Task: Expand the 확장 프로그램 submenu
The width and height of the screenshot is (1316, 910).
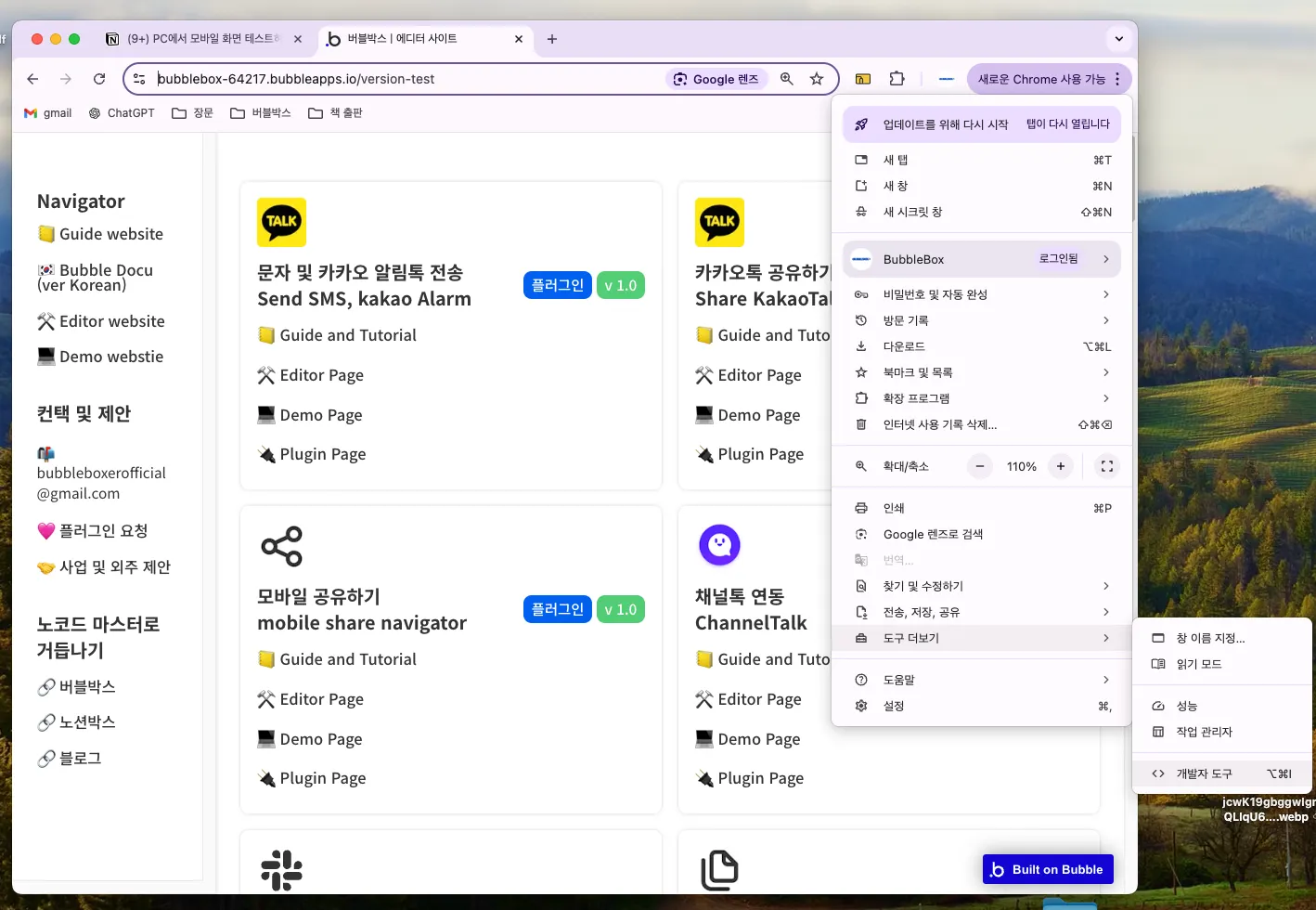Action: click(982, 398)
